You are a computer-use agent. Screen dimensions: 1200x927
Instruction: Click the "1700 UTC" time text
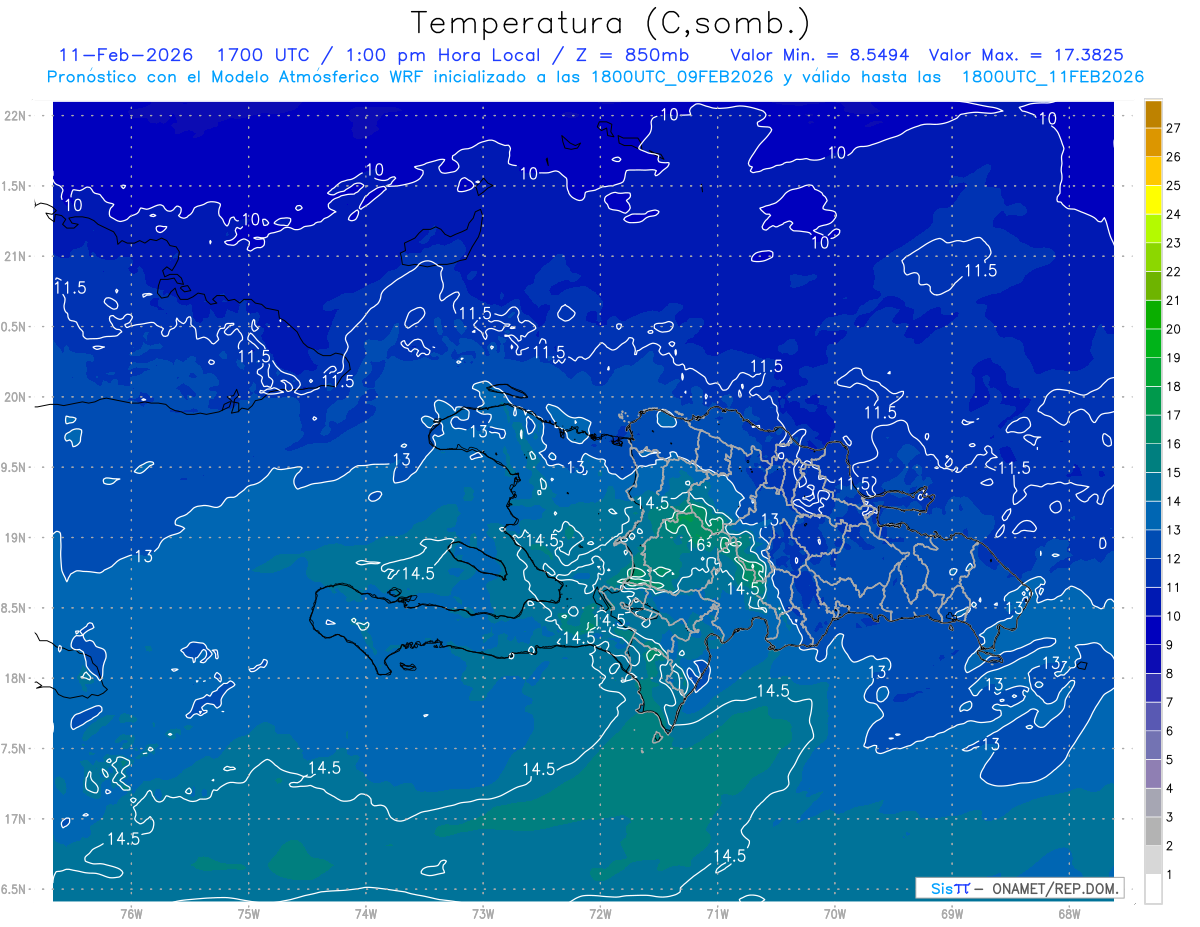pyautogui.click(x=265, y=55)
